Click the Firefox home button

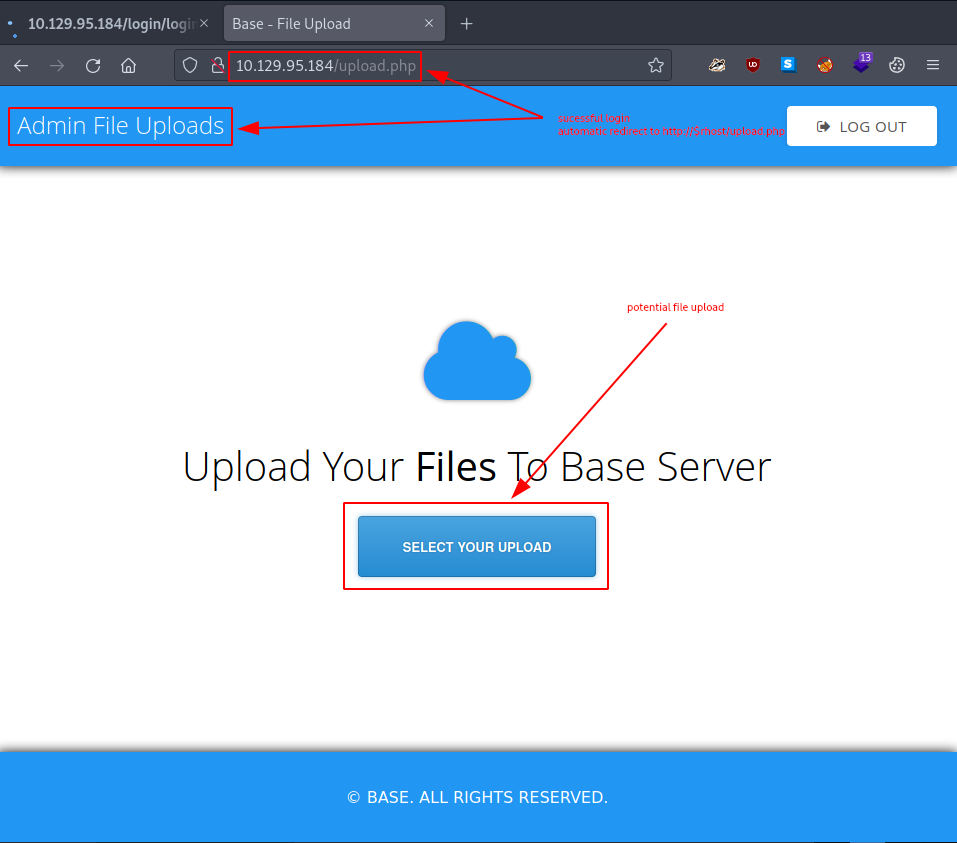[x=128, y=65]
